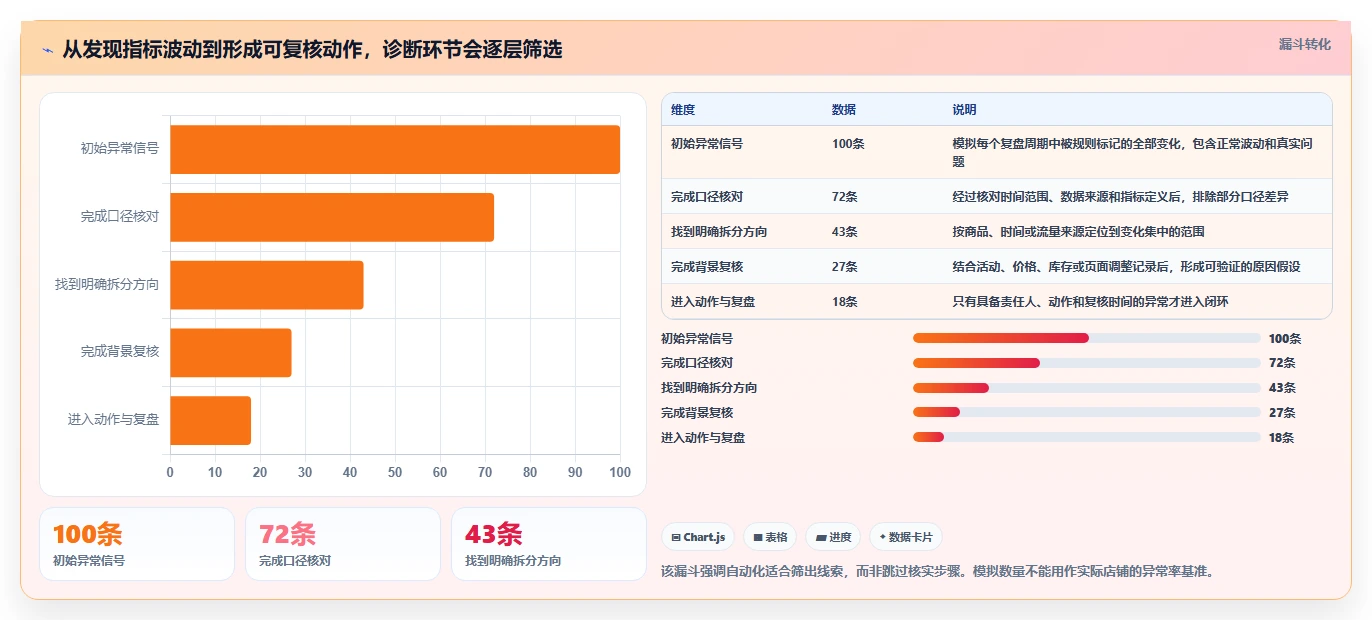The height and width of the screenshot is (620, 1372).
Task: Click the 72条 完成口径核对 data card
Action: click(343, 544)
